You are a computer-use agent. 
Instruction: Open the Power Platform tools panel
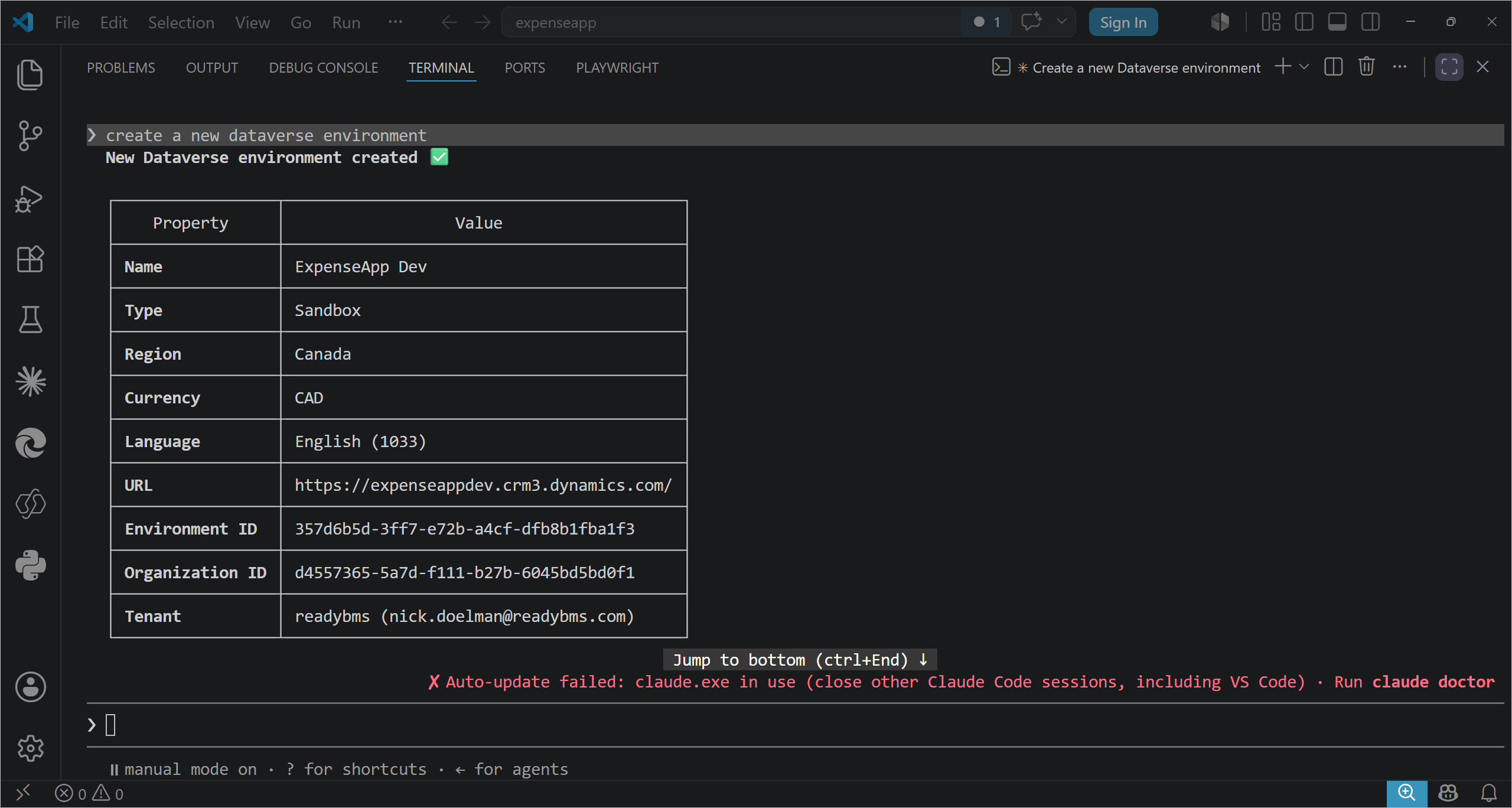coord(30,504)
